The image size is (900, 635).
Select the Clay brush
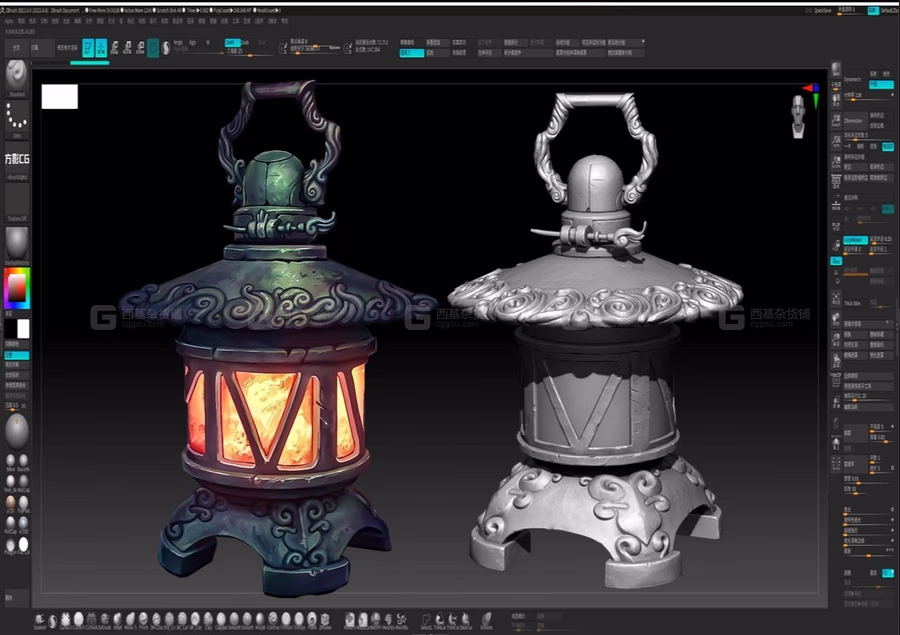tap(208, 620)
